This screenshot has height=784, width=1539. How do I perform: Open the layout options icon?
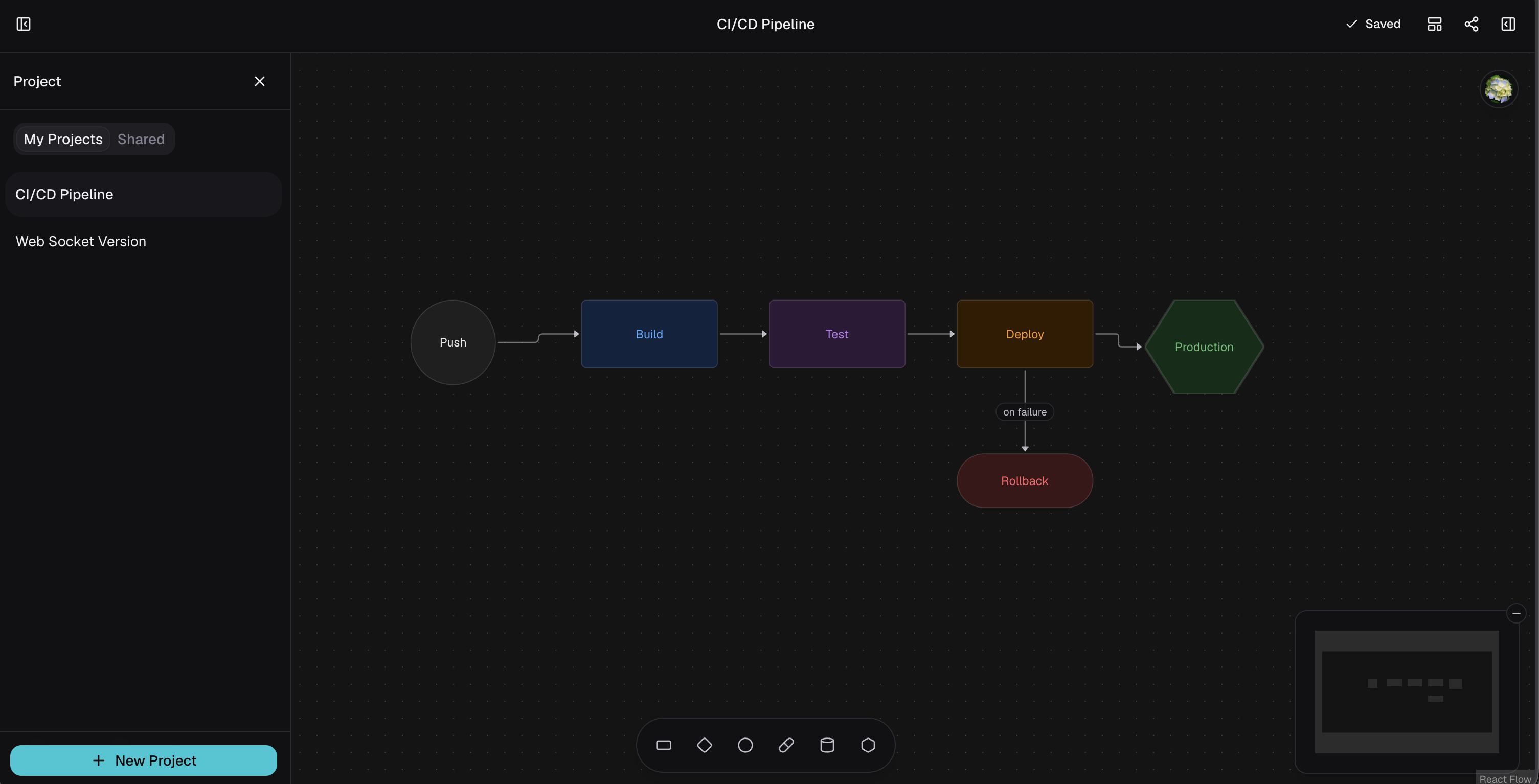pyautogui.click(x=1435, y=24)
